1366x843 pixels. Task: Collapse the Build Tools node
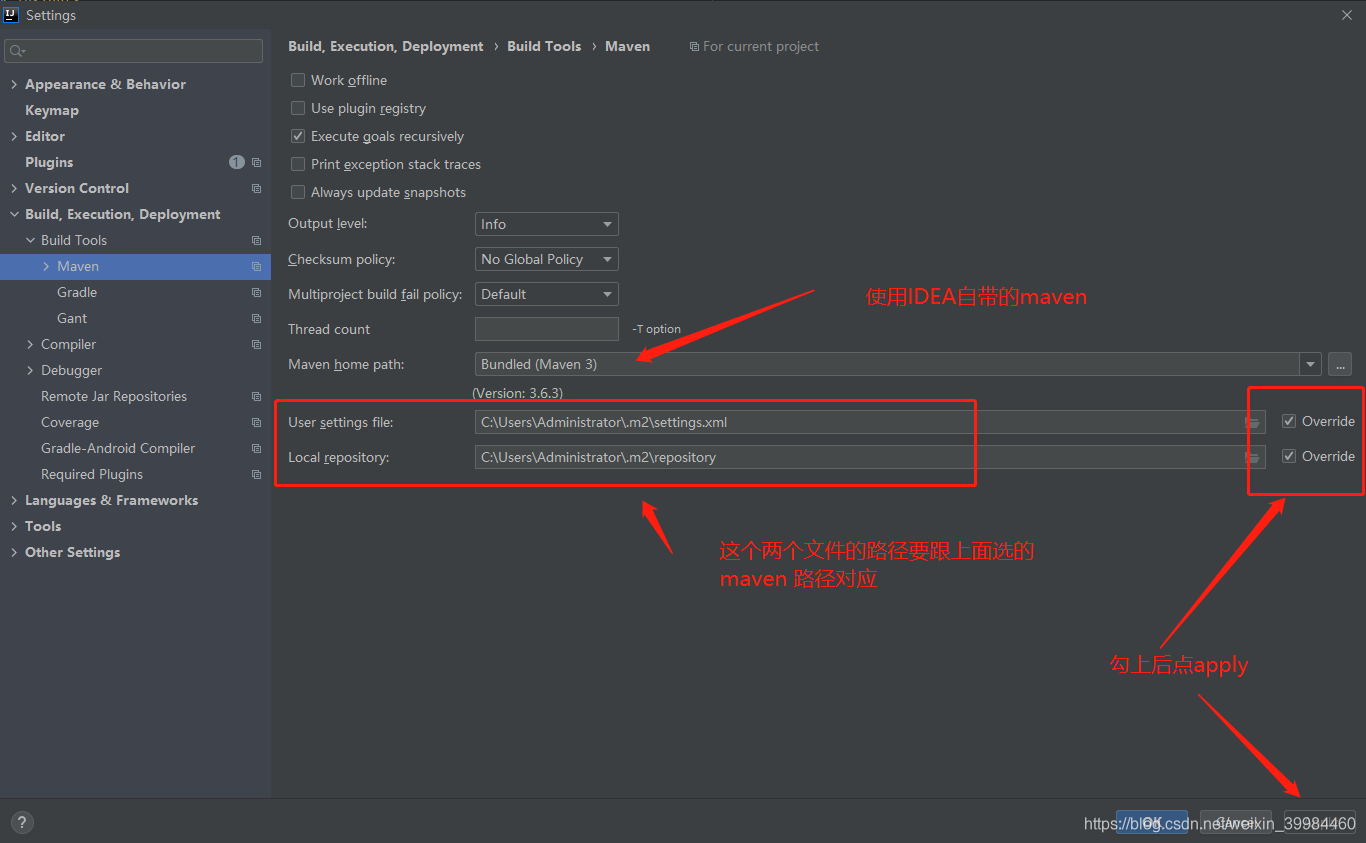[30, 240]
